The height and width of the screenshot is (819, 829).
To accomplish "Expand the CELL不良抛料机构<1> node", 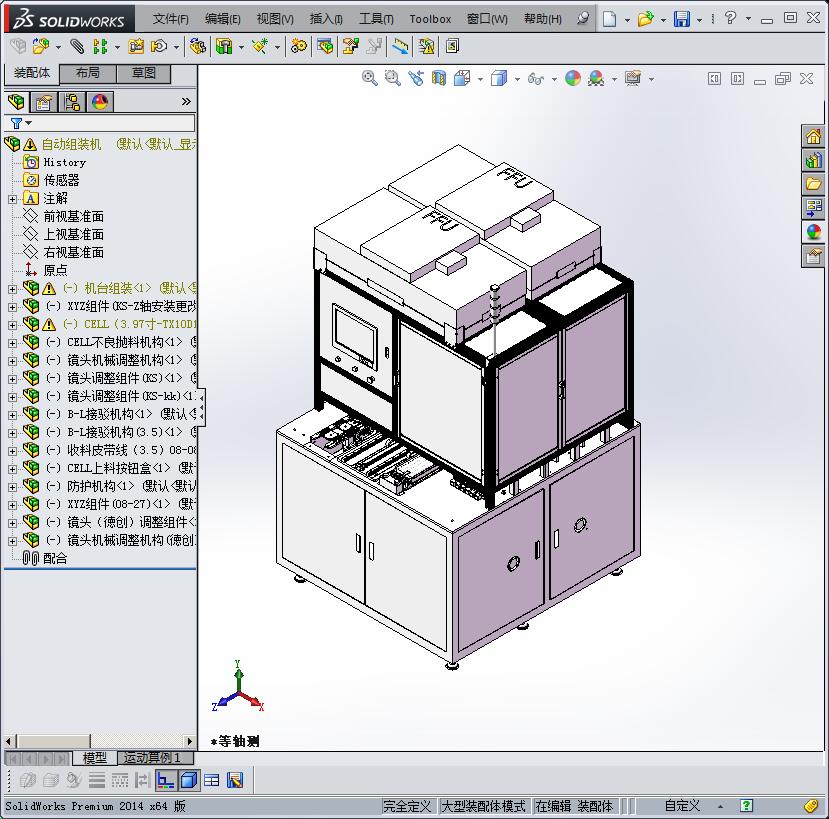I will [x=12, y=343].
